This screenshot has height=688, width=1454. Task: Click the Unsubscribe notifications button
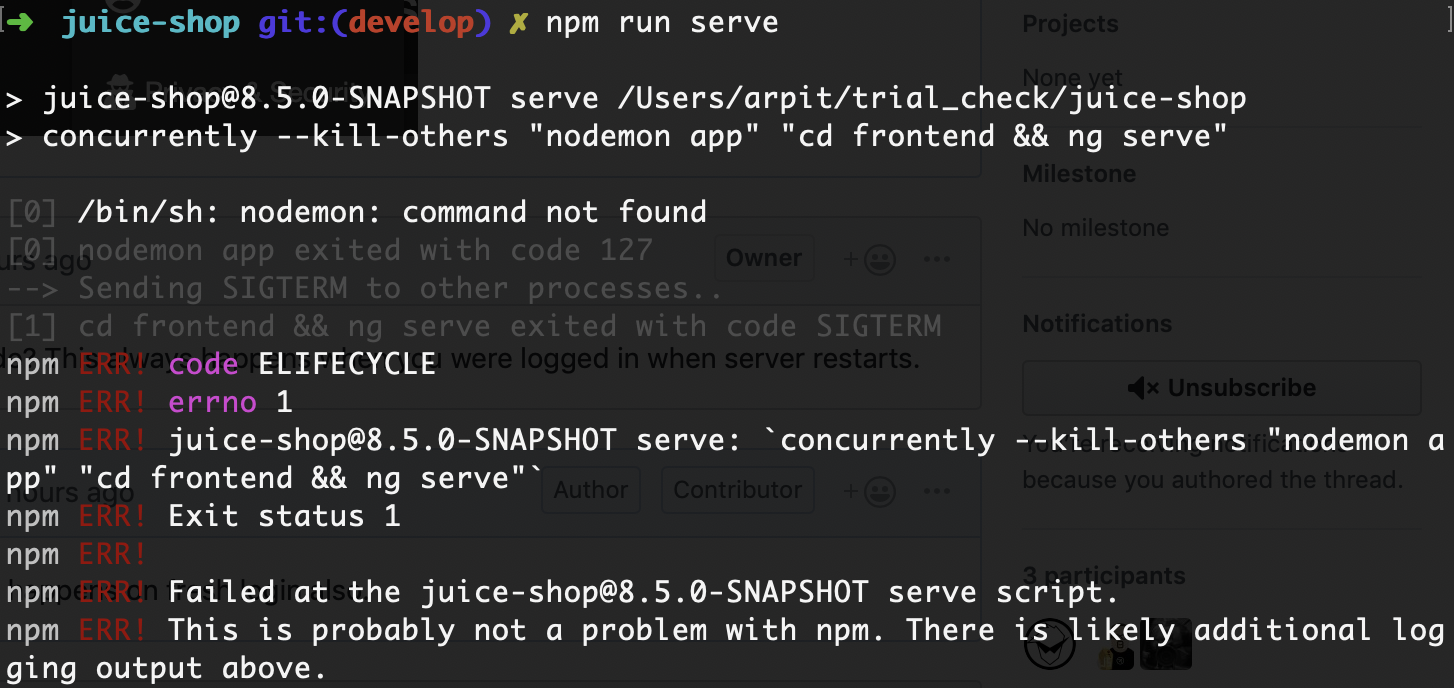click(1221, 388)
